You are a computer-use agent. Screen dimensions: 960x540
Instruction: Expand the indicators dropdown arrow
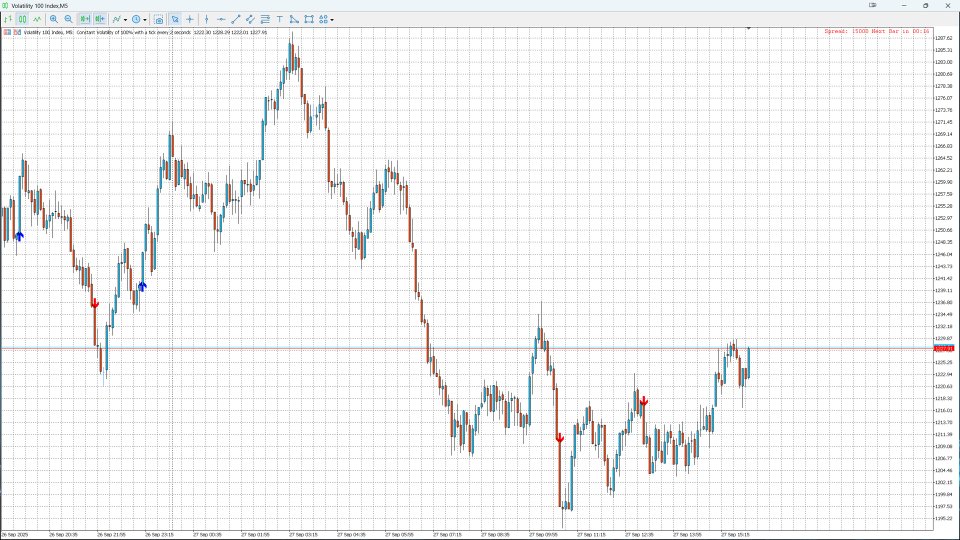(x=126, y=20)
